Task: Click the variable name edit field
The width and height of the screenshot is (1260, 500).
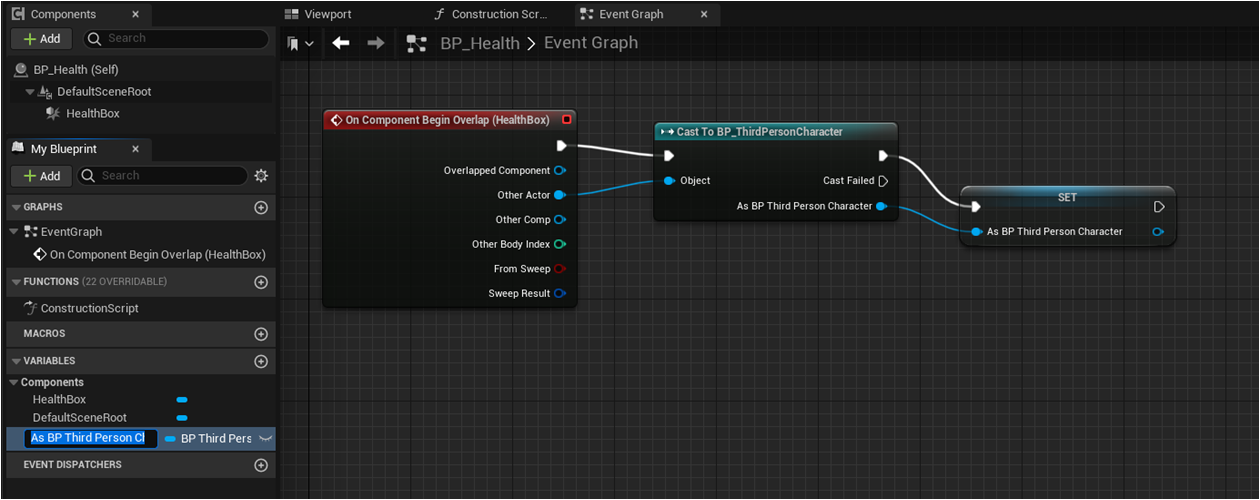Action: click(x=92, y=438)
